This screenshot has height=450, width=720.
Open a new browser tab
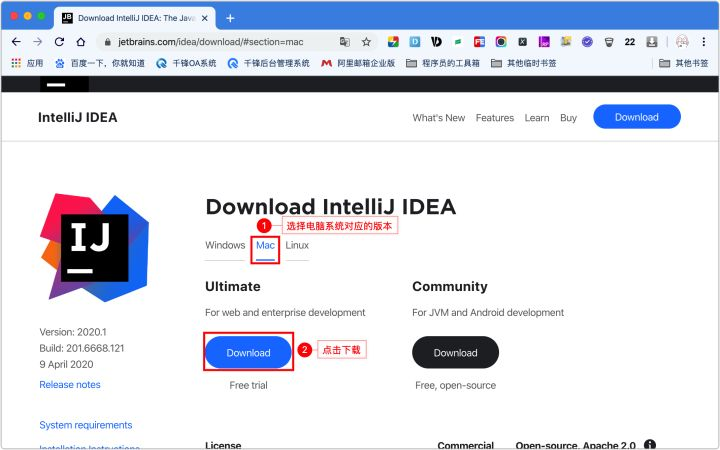tap(230, 18)
